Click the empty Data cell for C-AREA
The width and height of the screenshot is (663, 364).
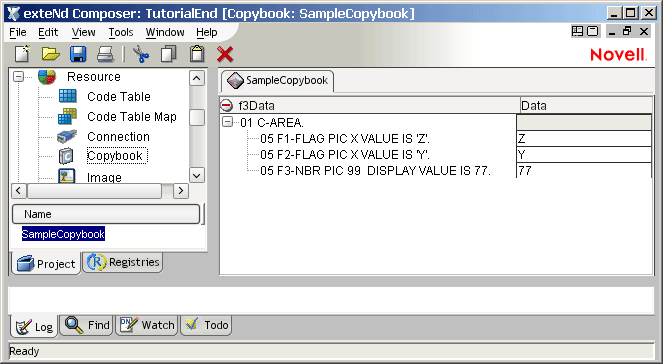[x=584, y=123]
